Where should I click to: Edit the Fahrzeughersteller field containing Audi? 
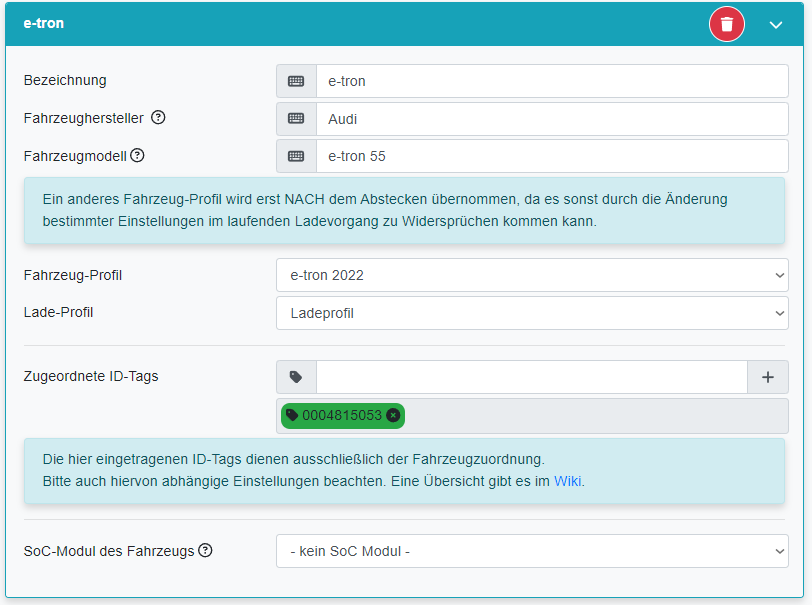pos(552,119)
